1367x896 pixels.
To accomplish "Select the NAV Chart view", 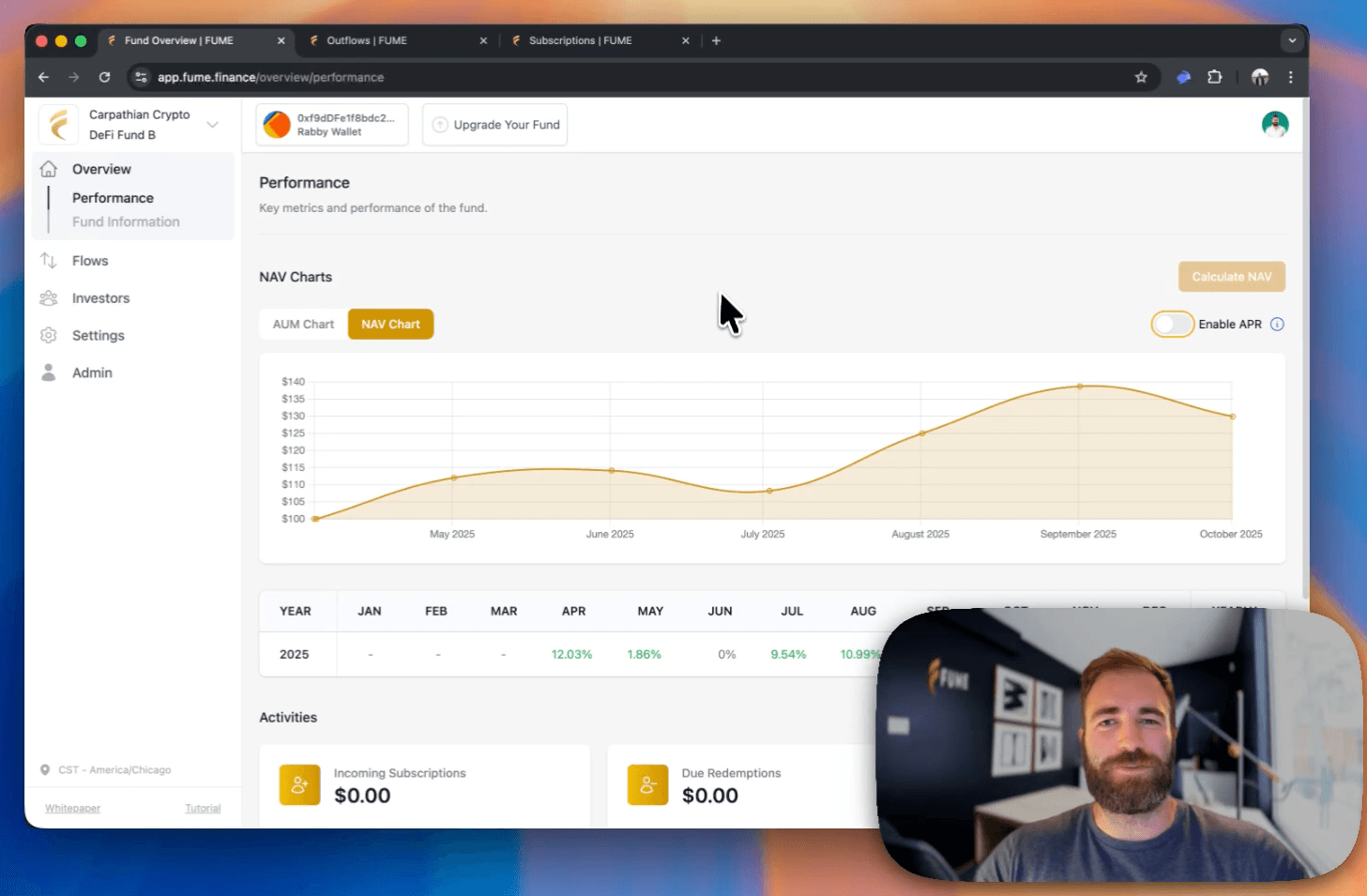I will 390,325.
